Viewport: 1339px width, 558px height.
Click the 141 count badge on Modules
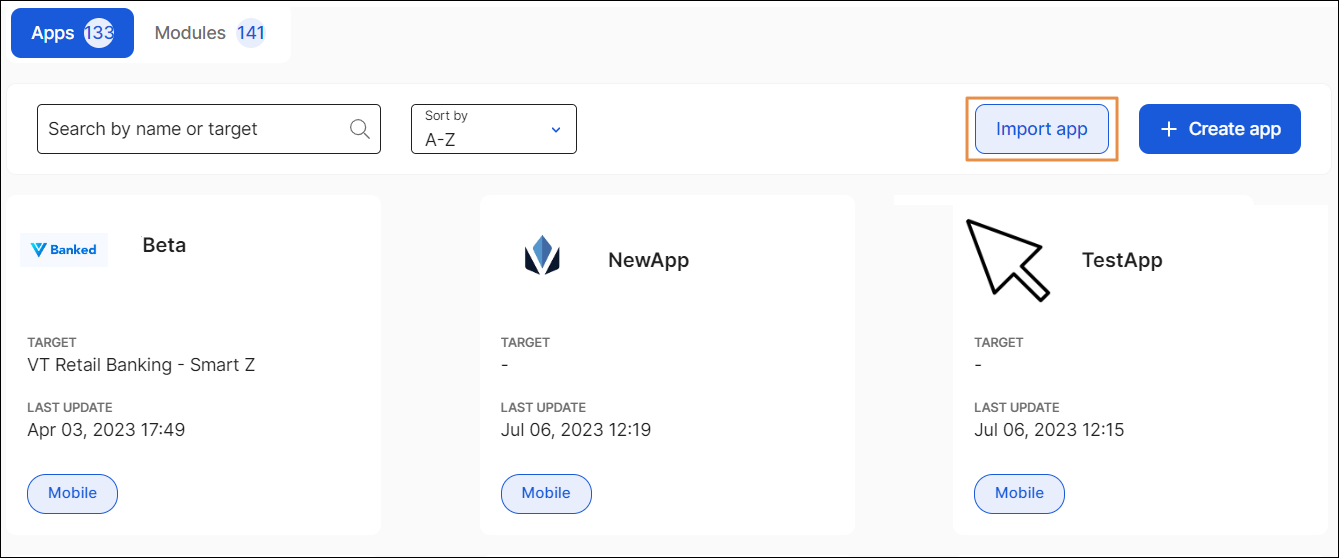(251, 33)
